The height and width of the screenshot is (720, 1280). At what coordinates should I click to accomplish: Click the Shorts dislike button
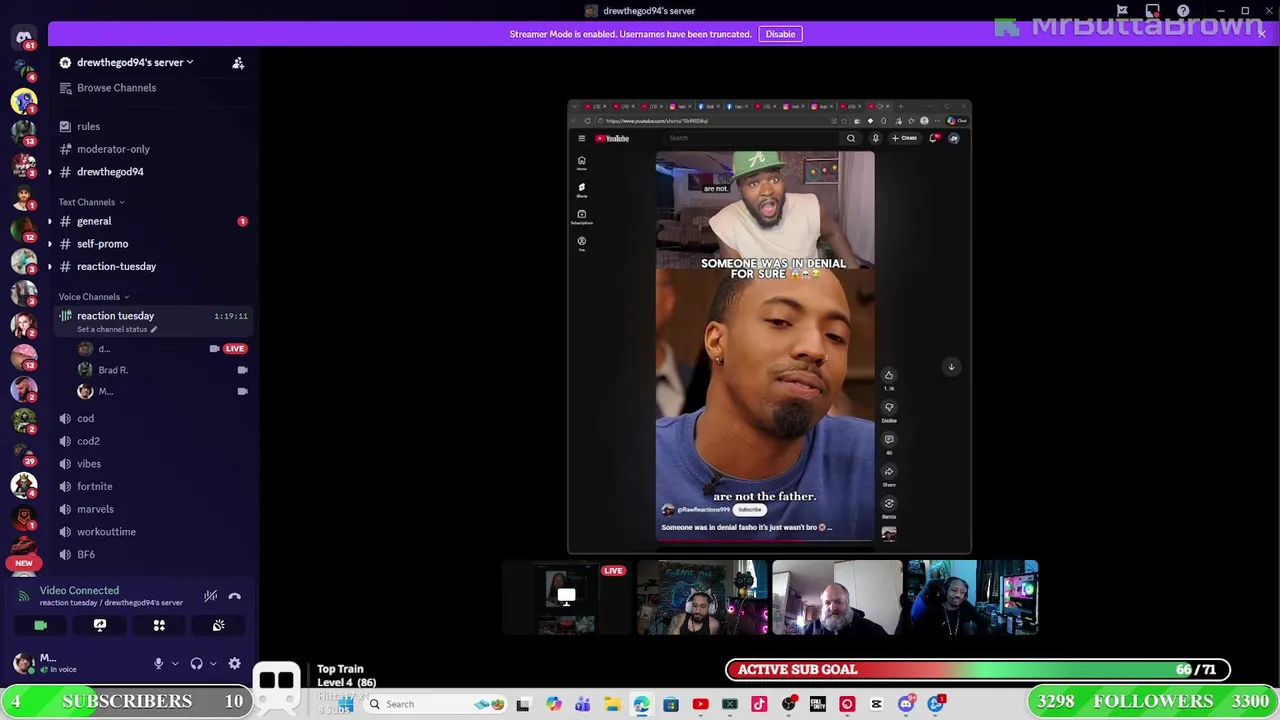[x=889, y=408]
